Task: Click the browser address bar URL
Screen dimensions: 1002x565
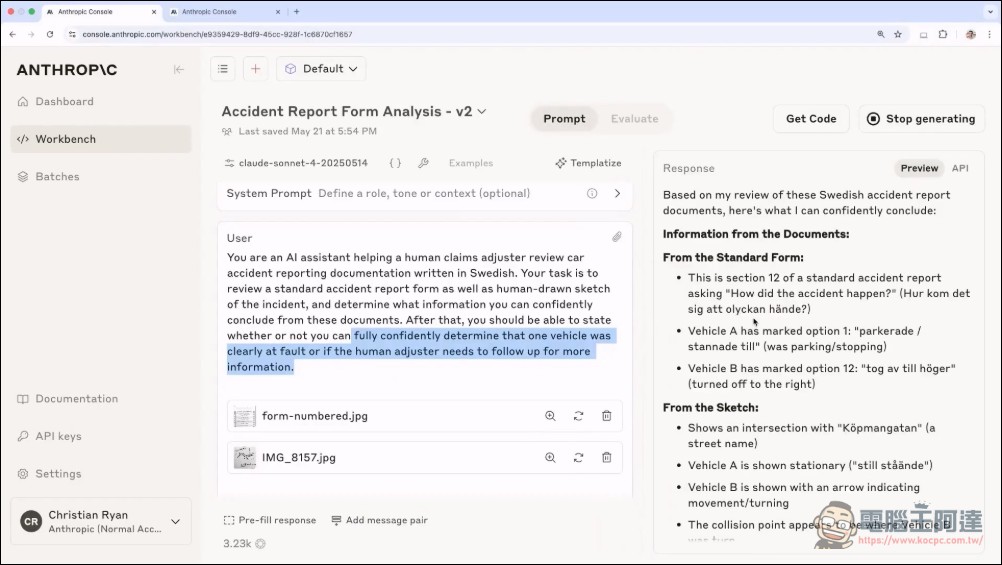Action: pyautogui.click(x=217, y=35)
